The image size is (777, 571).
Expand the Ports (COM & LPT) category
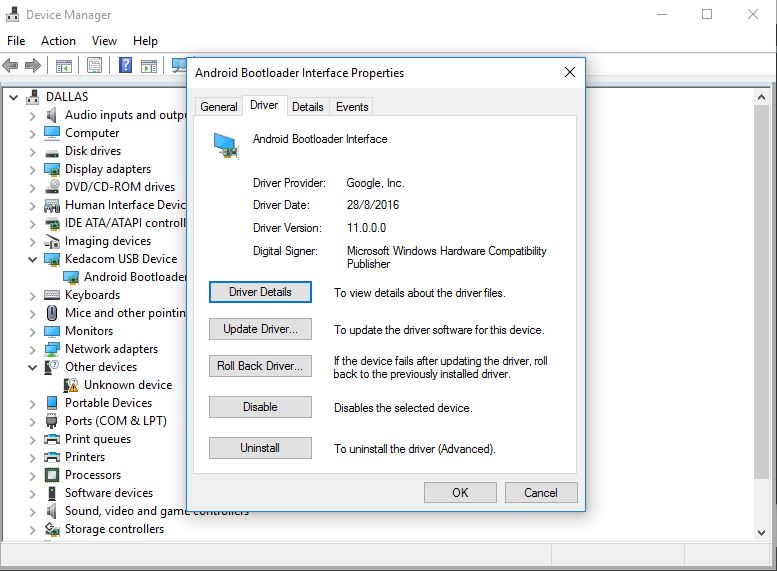coord(33,421)
